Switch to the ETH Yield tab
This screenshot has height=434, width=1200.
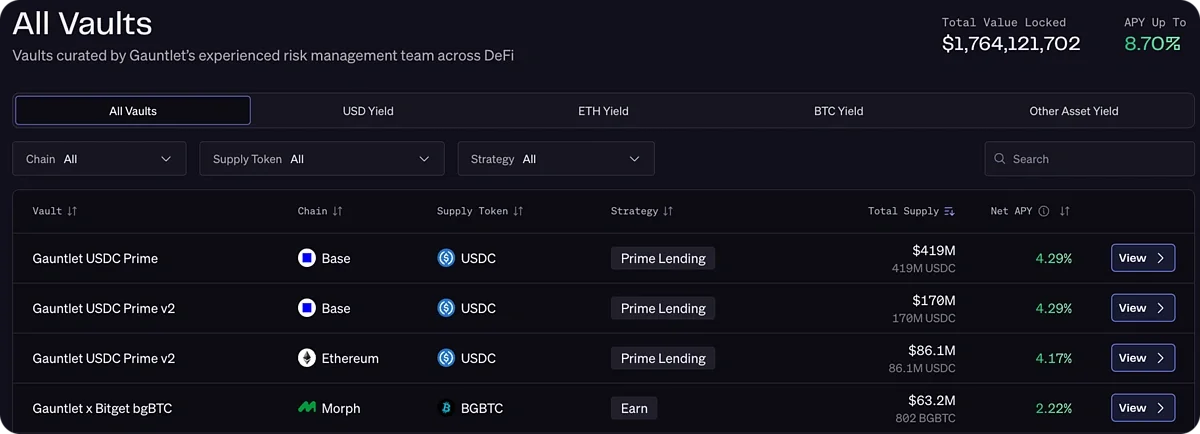603,111
